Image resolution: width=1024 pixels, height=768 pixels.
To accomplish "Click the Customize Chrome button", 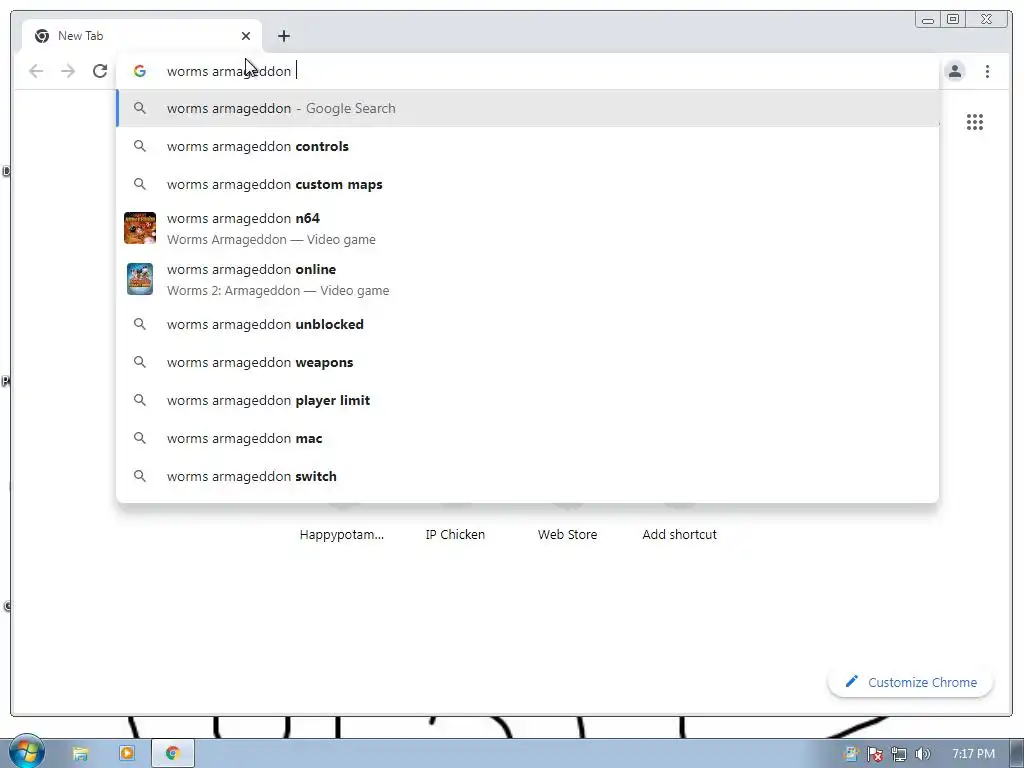I will [910, 682].
